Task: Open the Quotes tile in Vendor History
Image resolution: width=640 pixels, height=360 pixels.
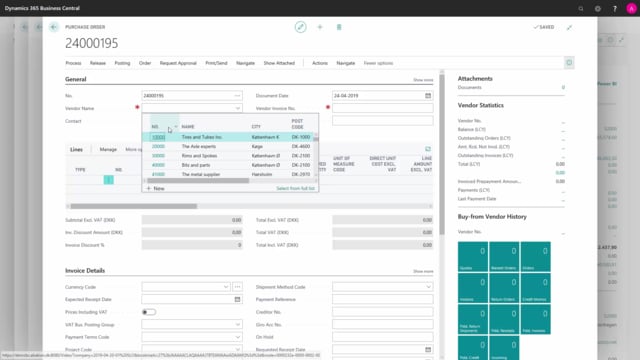Action: point(473,257)
